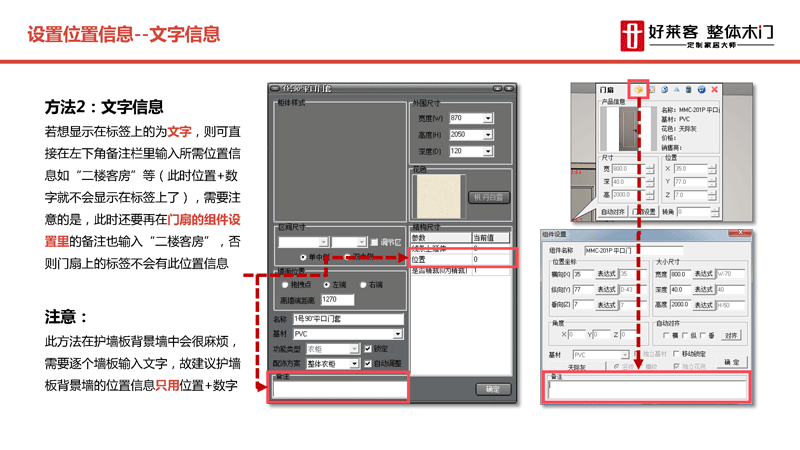800x450 pixels.
Task: Expand the 基材 PVC dropdown in 组件设置
Action: [624, 355]
